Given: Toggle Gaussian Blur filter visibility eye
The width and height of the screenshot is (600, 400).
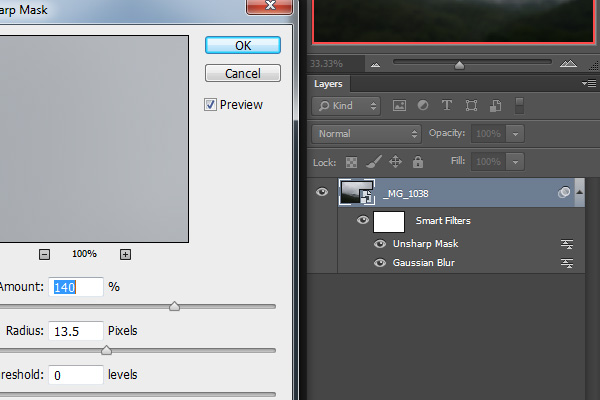Looking at the screenshot, I should coord(380,263).
